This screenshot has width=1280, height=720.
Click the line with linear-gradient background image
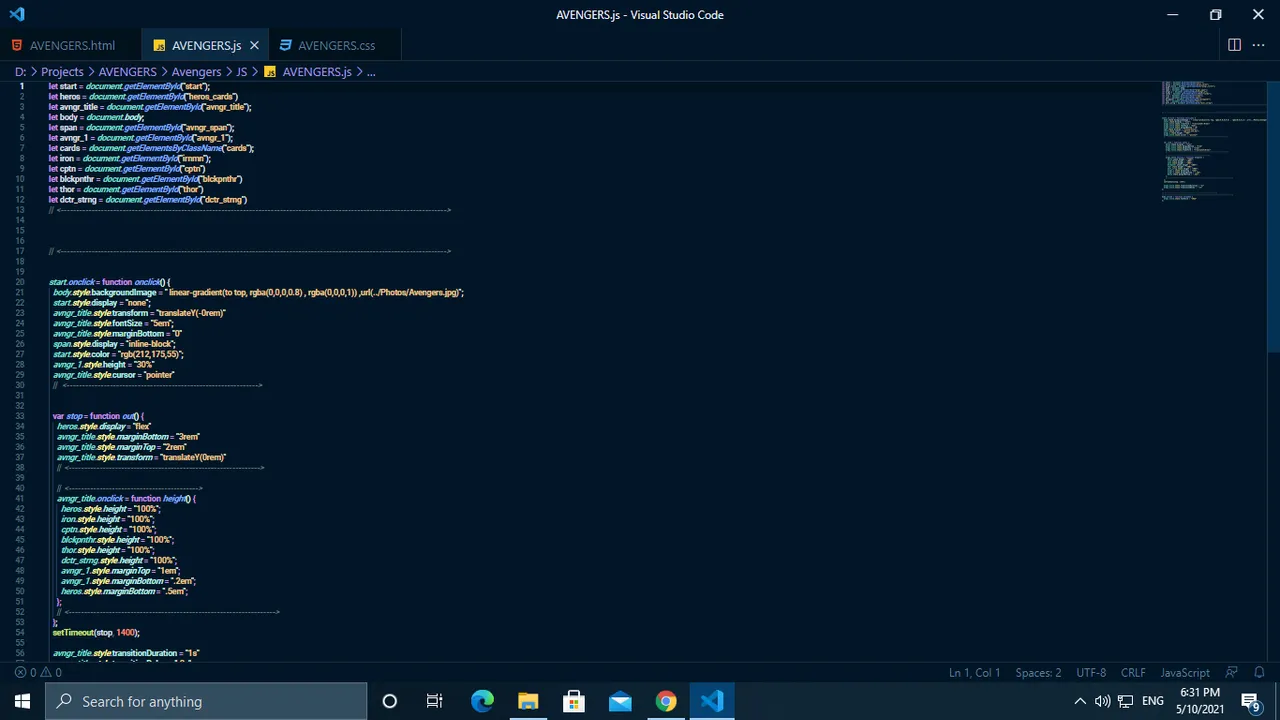tap(258, 292)
